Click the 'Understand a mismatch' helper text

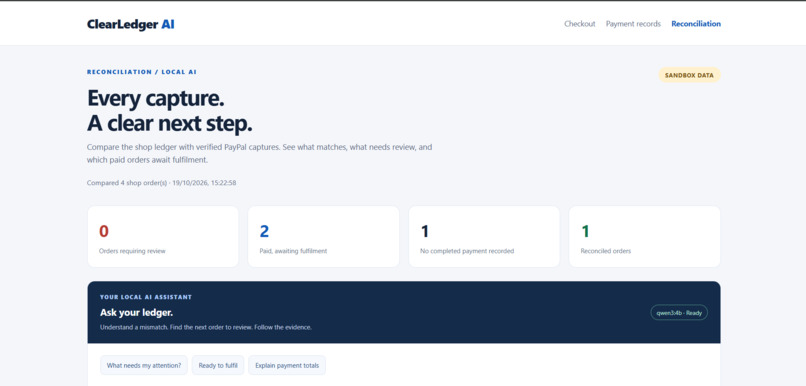pyautogui.click(x=206, y=327)
